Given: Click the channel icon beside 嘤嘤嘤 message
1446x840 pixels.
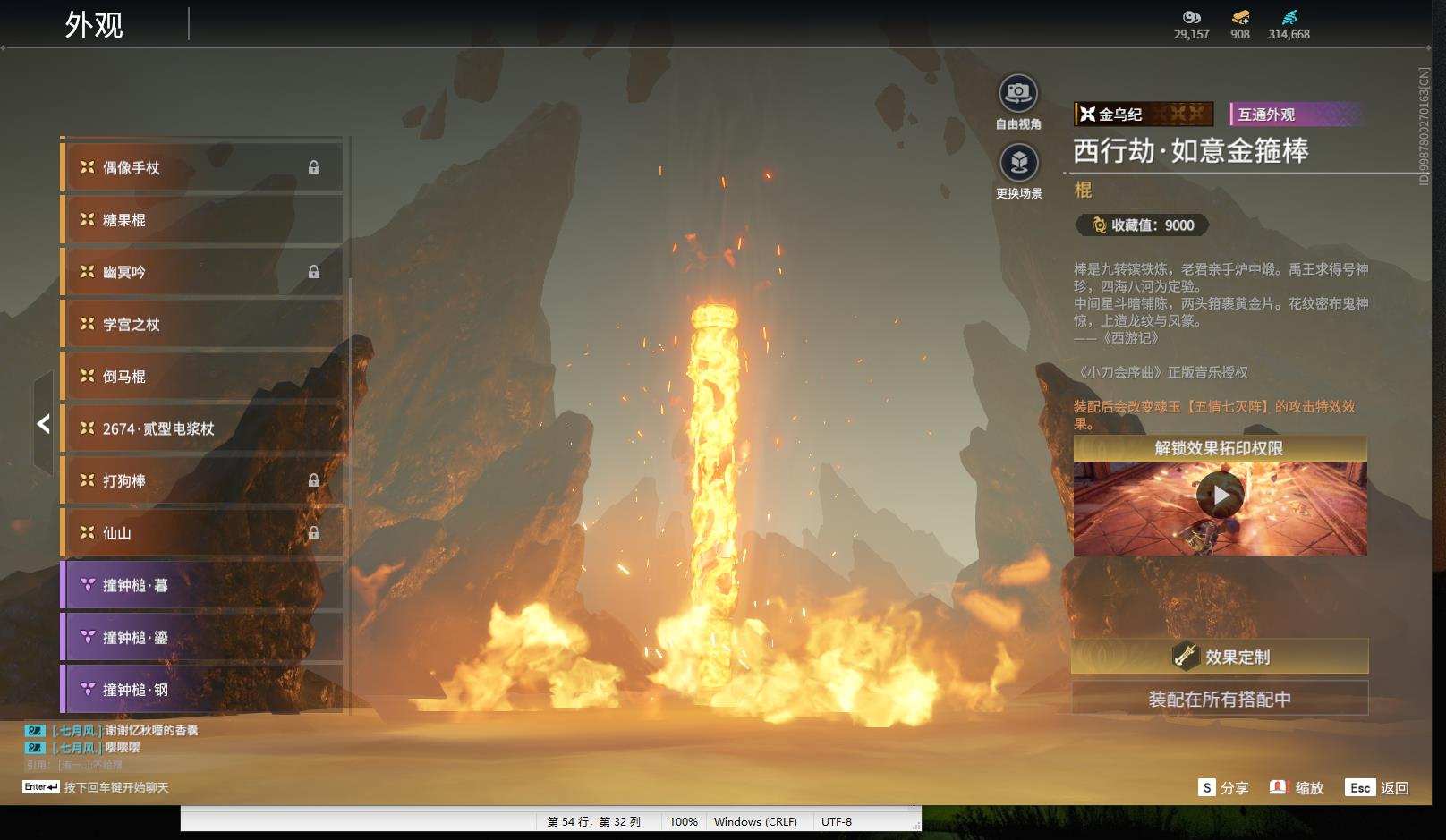Looking at the screenshot, I should (x=35, y=748).
